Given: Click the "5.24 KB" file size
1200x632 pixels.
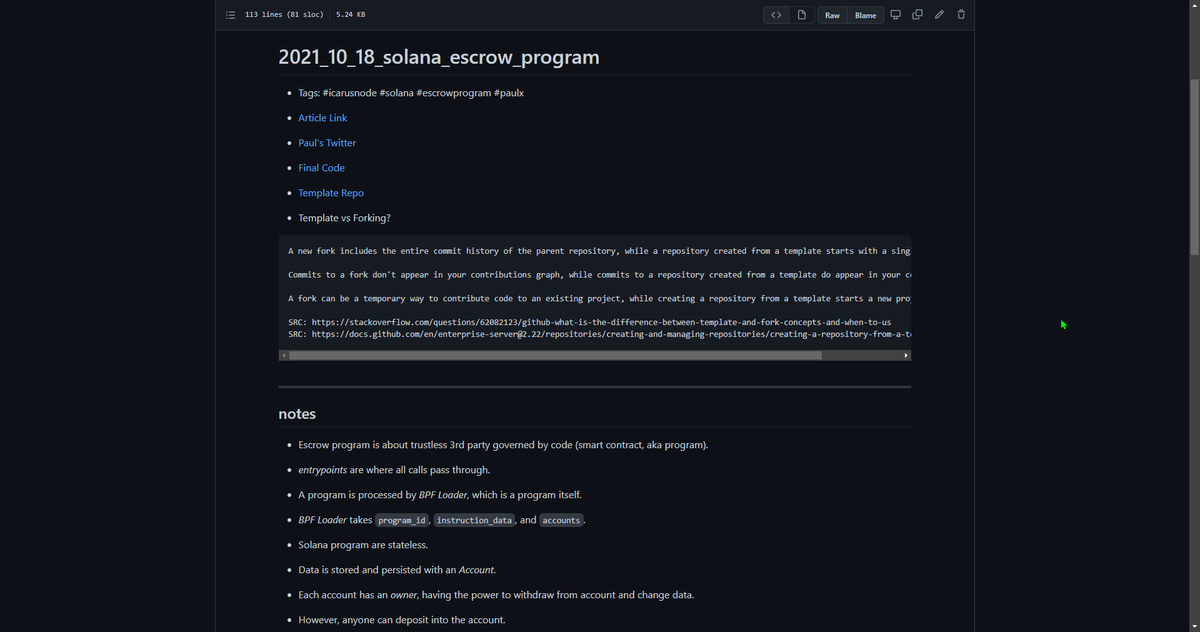Looking at the screenshot, I should click(x=351, y=15).
